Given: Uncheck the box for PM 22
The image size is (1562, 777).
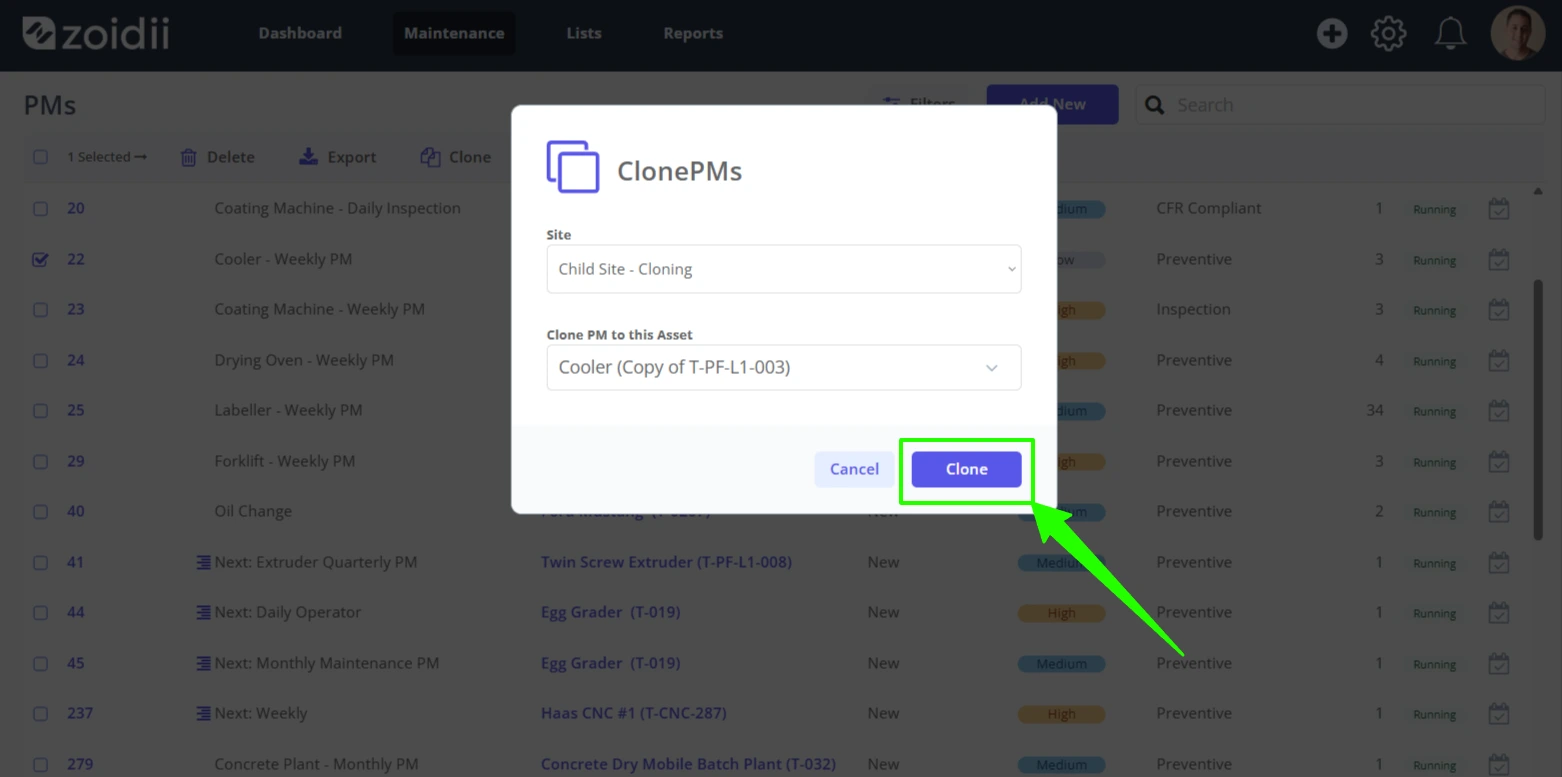Looking at the screenshot, I should [40, 259].
